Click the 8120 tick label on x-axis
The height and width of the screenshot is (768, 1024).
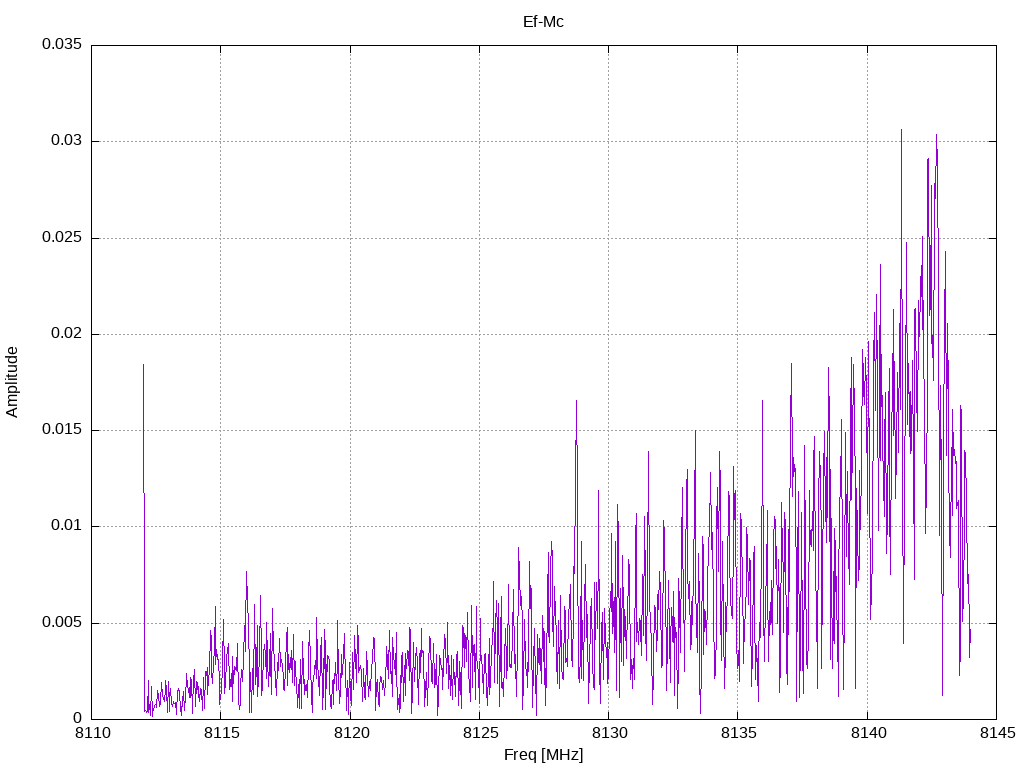[350, 735]
